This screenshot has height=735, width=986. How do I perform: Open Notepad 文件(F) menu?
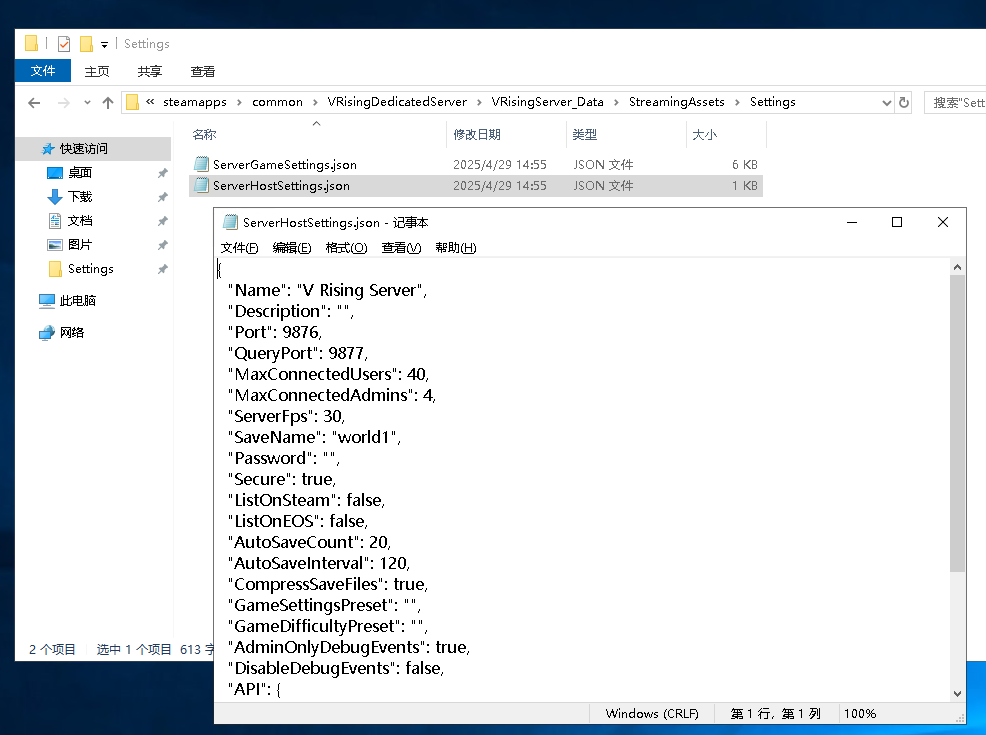pos(240,248)
